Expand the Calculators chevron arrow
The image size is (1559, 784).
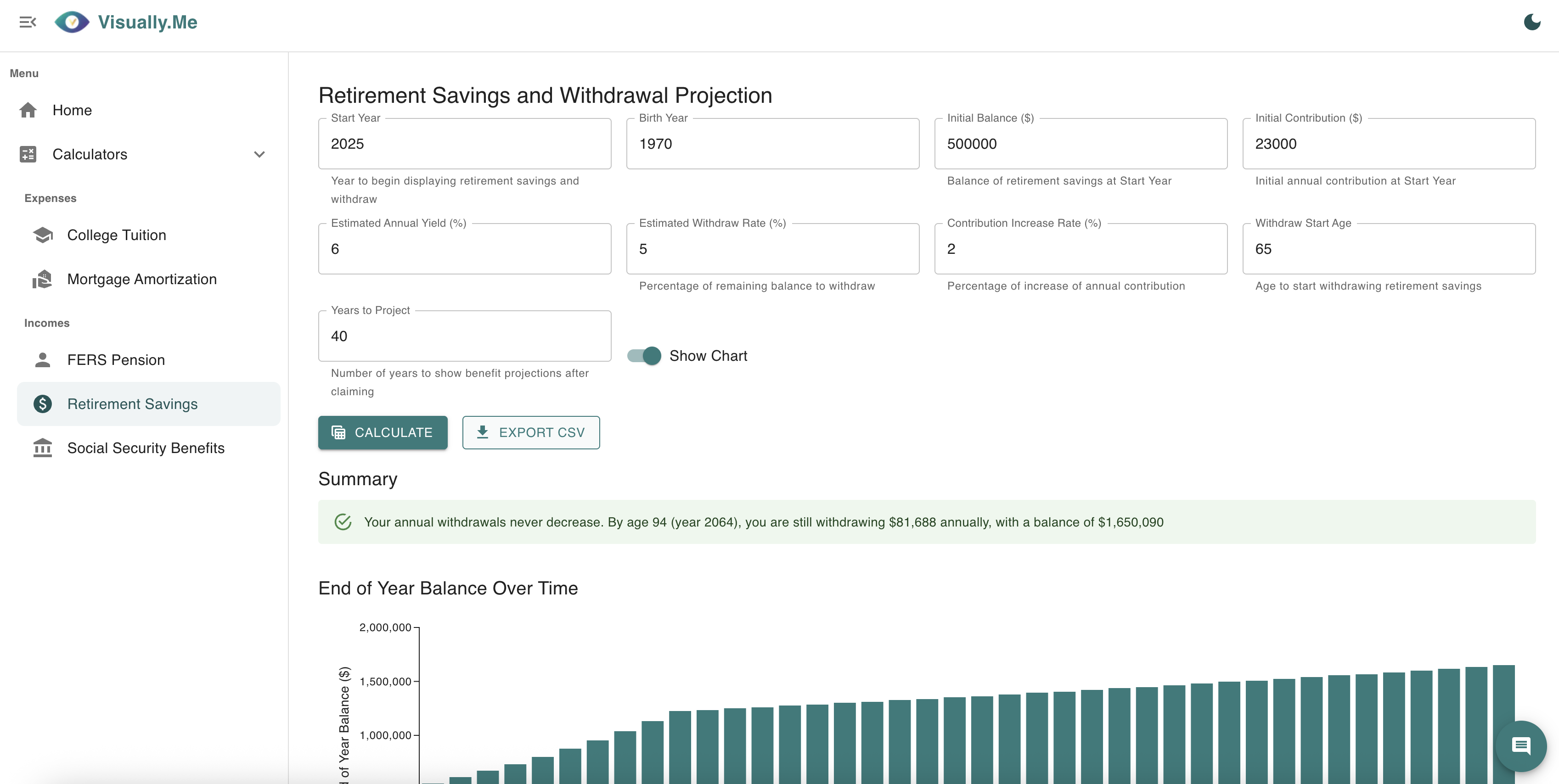tap(259, 154)
